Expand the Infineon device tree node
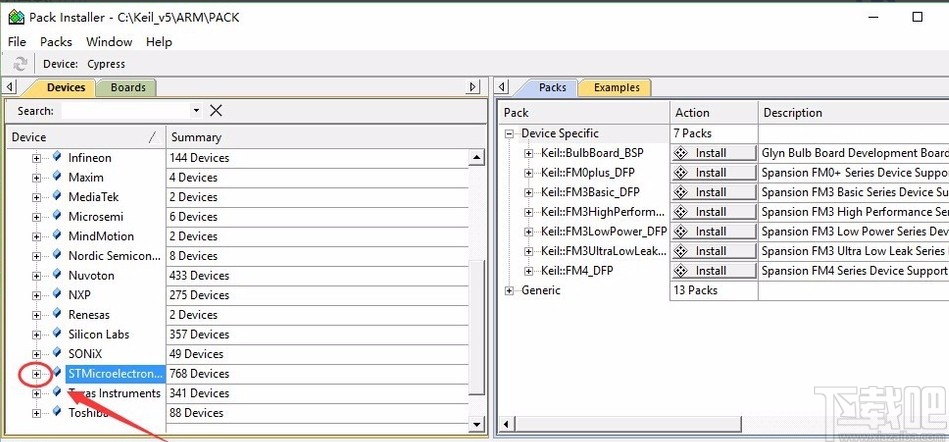The width and height of the screenshot is (949, 442). (x=36, y=158)
